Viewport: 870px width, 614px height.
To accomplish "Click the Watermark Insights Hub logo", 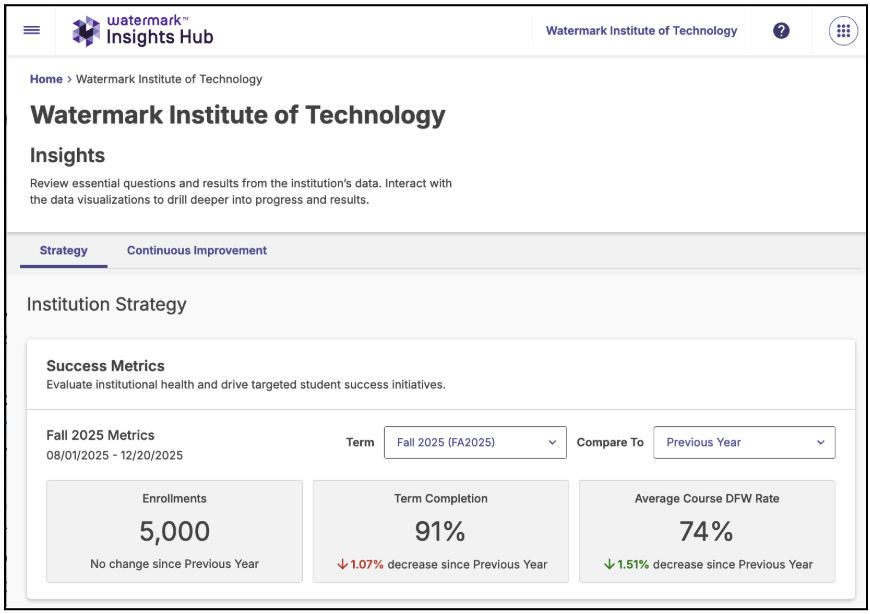I will pos(143,31).
